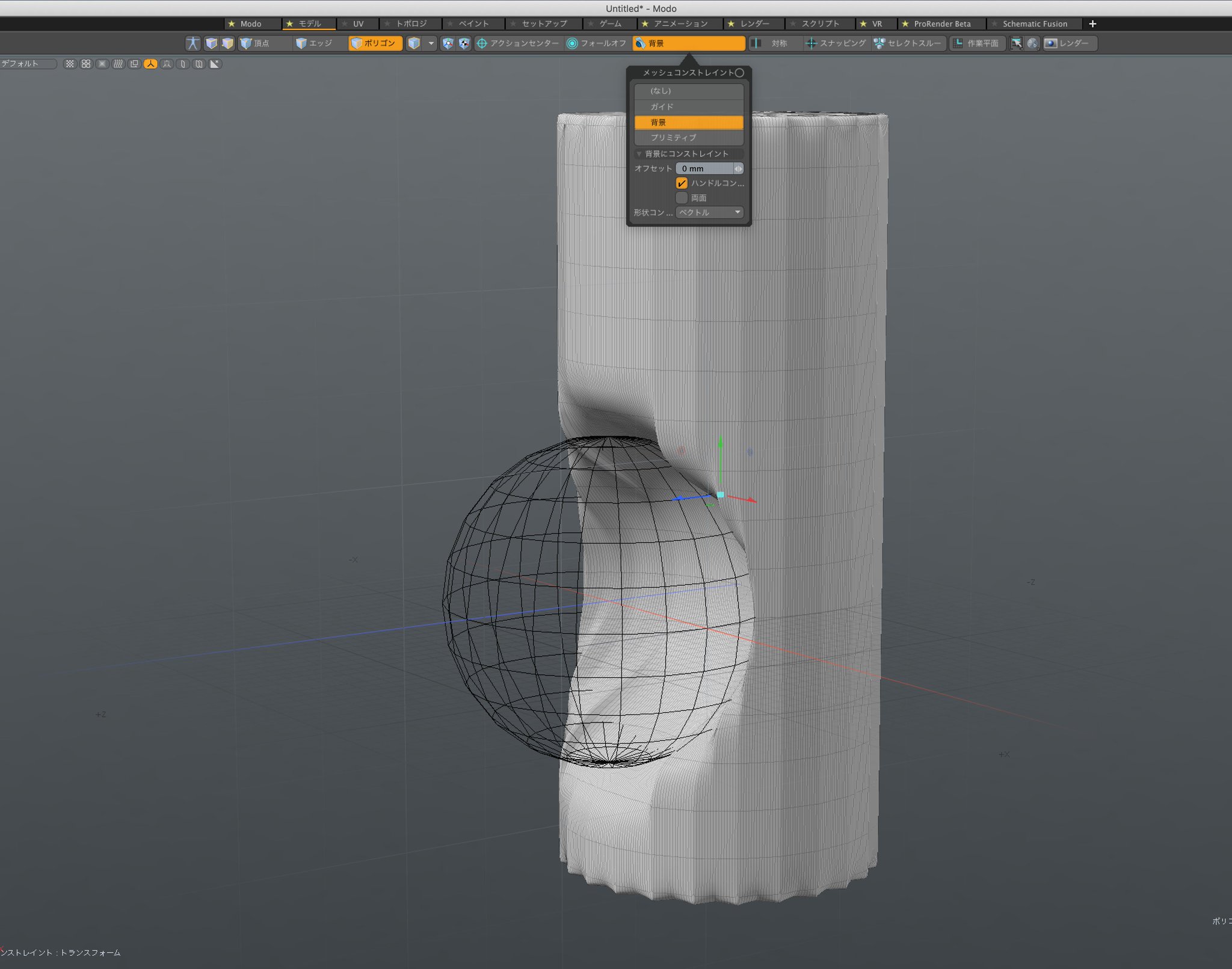Toggle the スナッピング snapping button
Screen dimensions: 1232x969
[x=836, y=43]
